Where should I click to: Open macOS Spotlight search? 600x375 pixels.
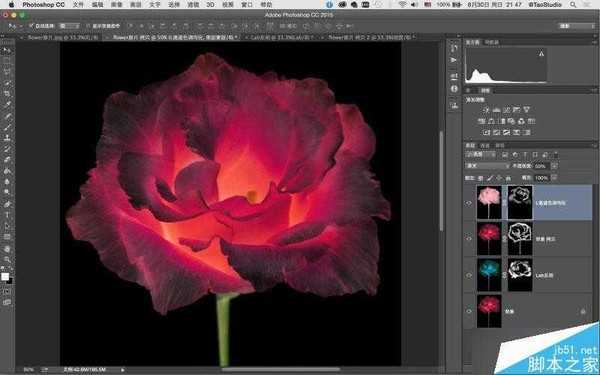point(572,5)
